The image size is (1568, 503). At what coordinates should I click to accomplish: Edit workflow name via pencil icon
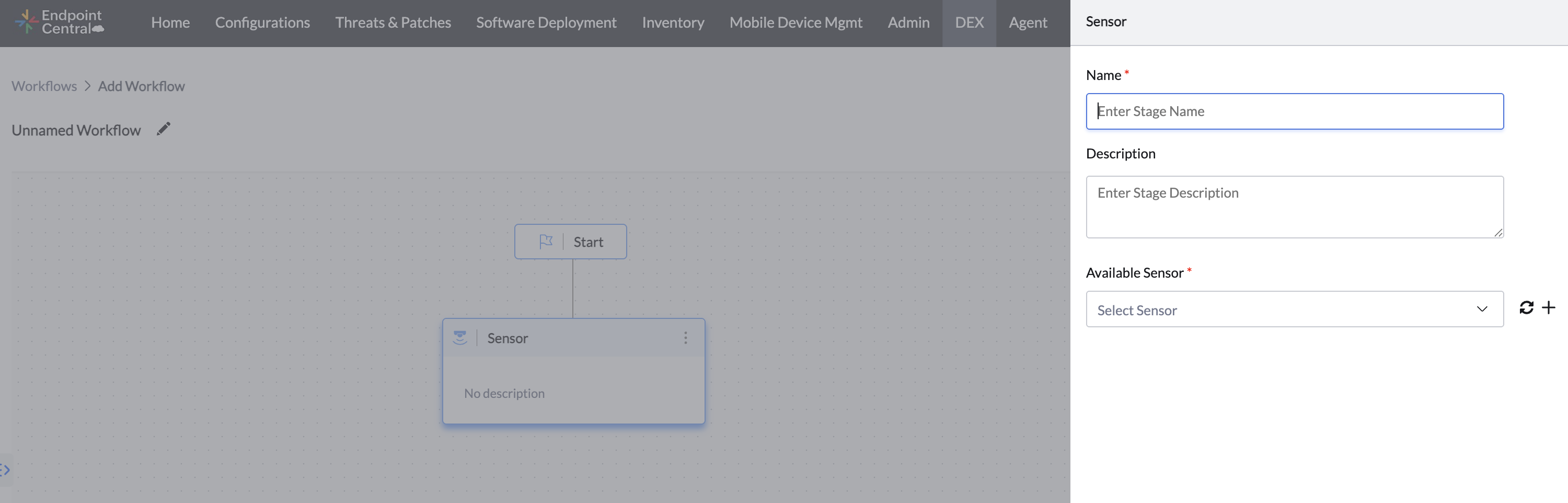pyautogui.click(x=163, y=129)
